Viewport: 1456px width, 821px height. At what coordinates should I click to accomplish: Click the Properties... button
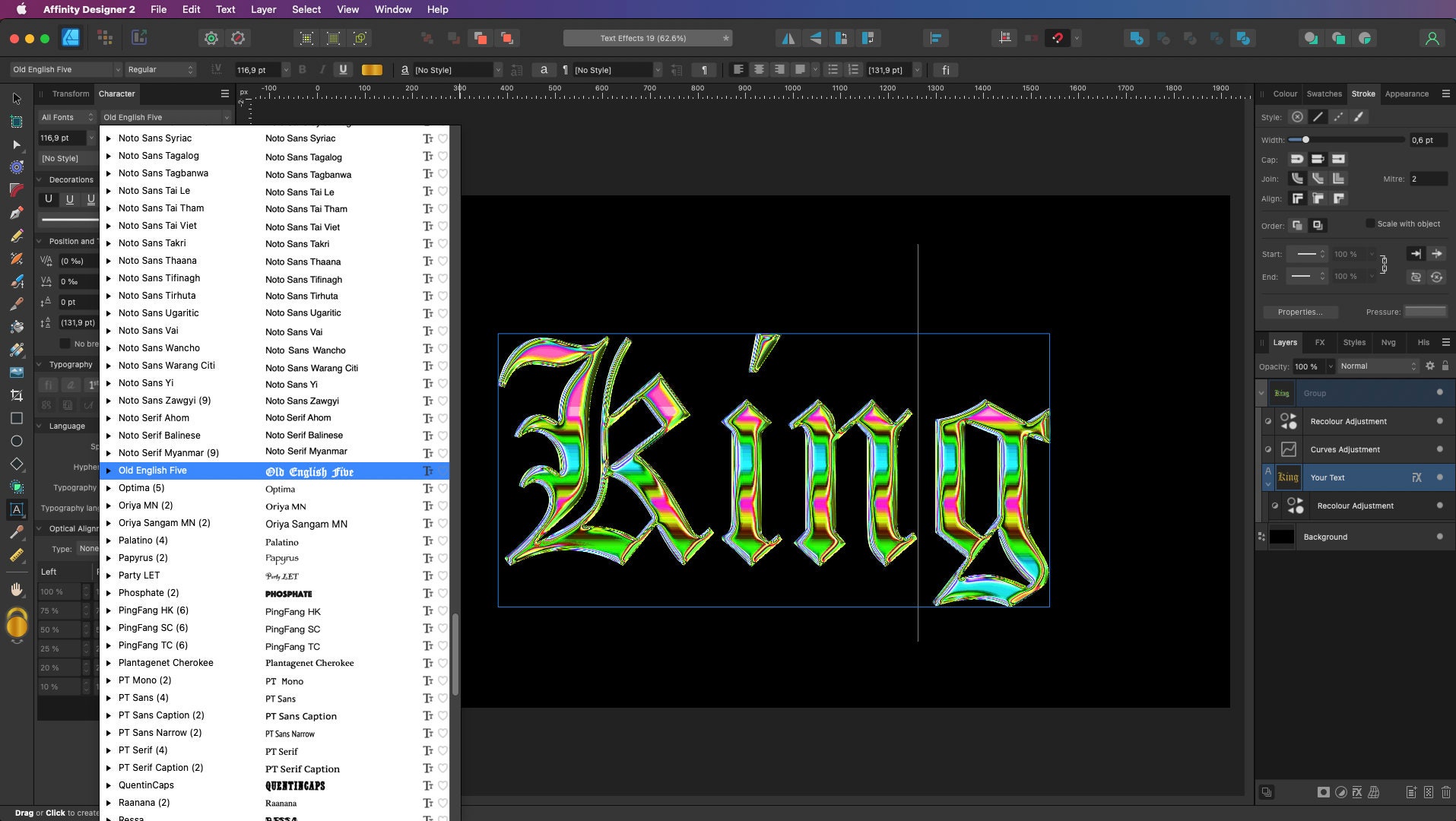1299,312
